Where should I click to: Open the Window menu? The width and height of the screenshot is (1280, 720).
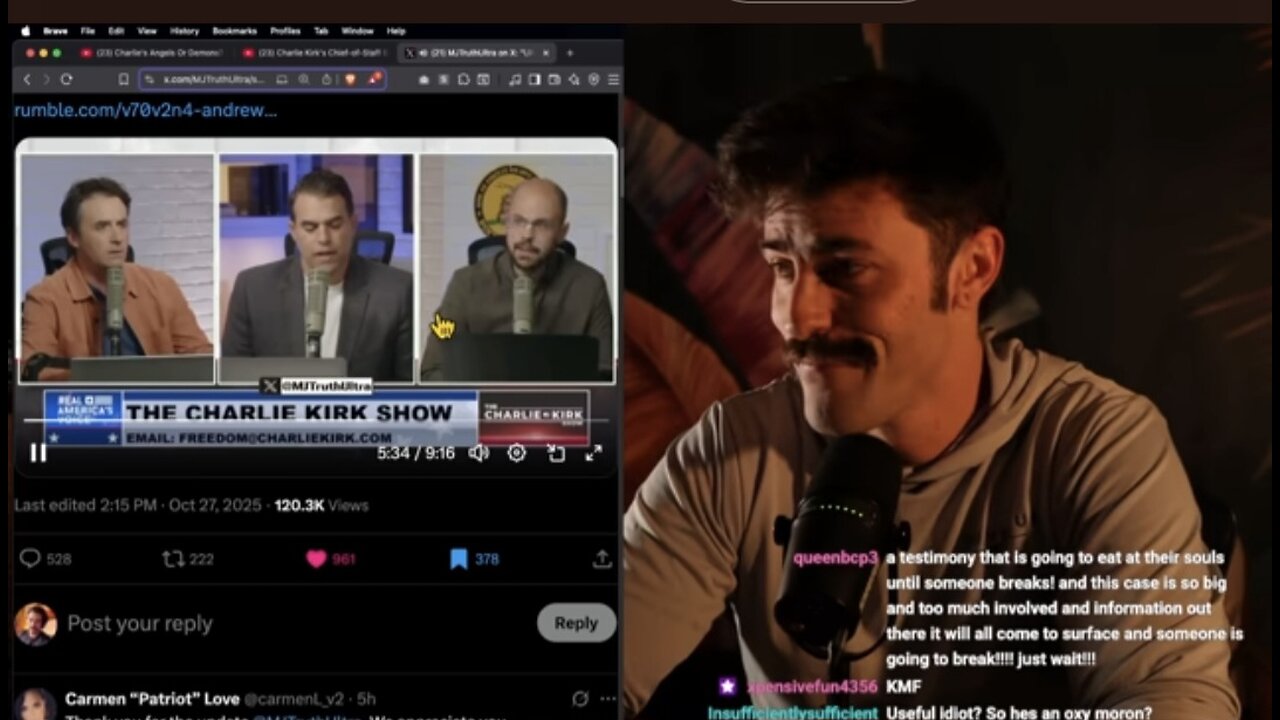(357, 31)
